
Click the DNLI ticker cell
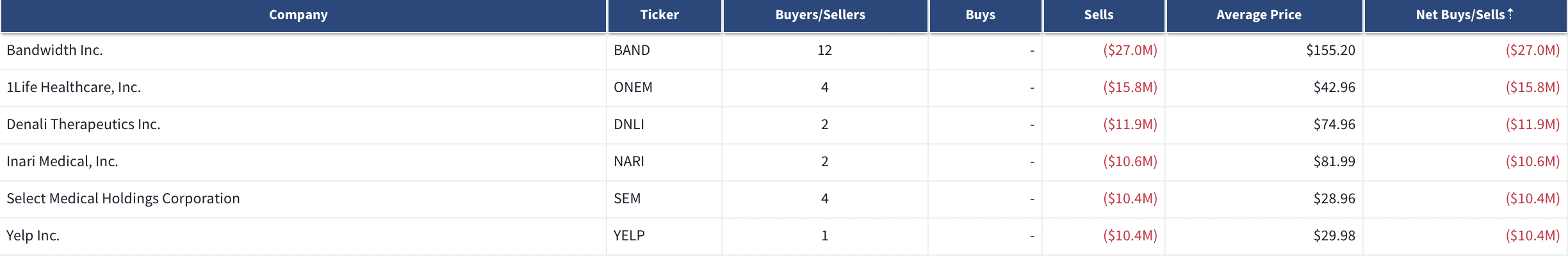[x=664, y=124]
